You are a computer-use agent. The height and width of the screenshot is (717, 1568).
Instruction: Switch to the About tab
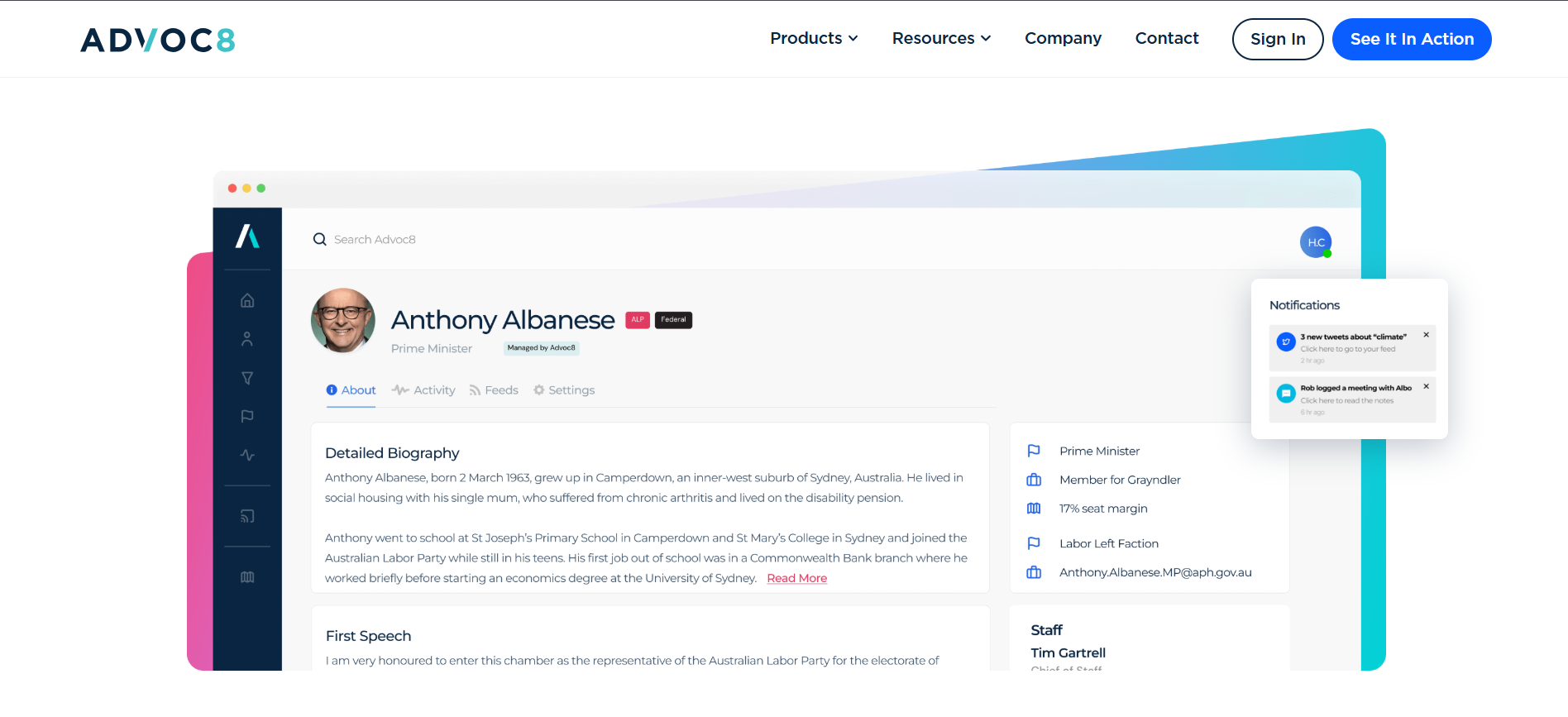click(351, 390)
